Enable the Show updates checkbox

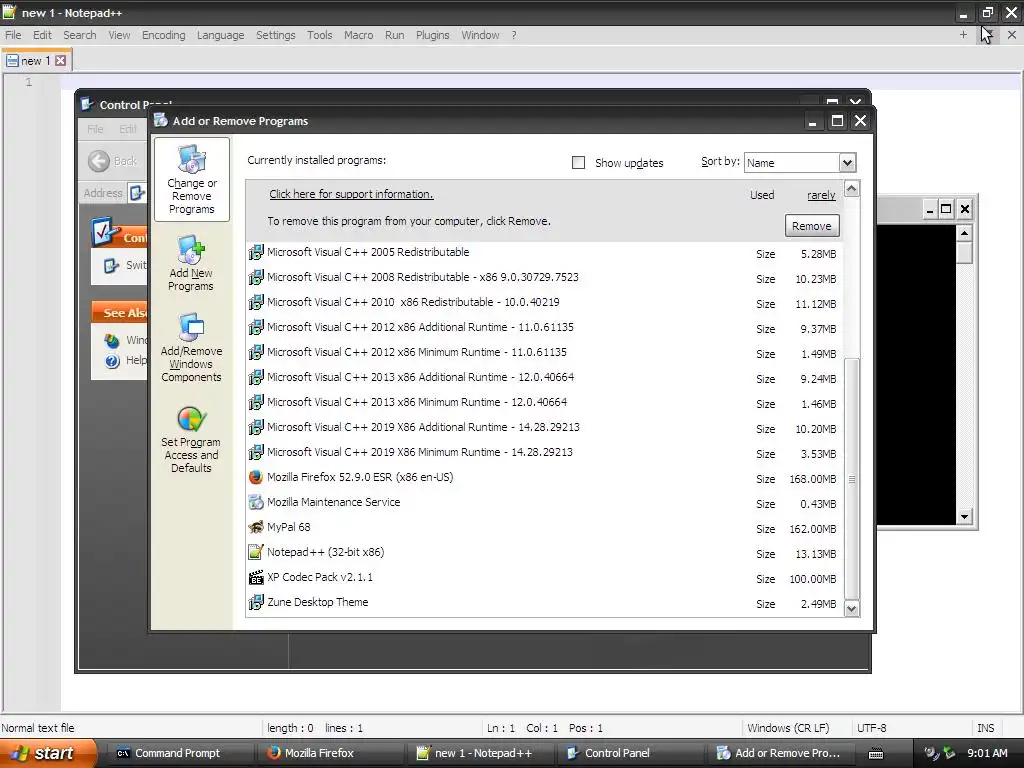coord(579,163)
